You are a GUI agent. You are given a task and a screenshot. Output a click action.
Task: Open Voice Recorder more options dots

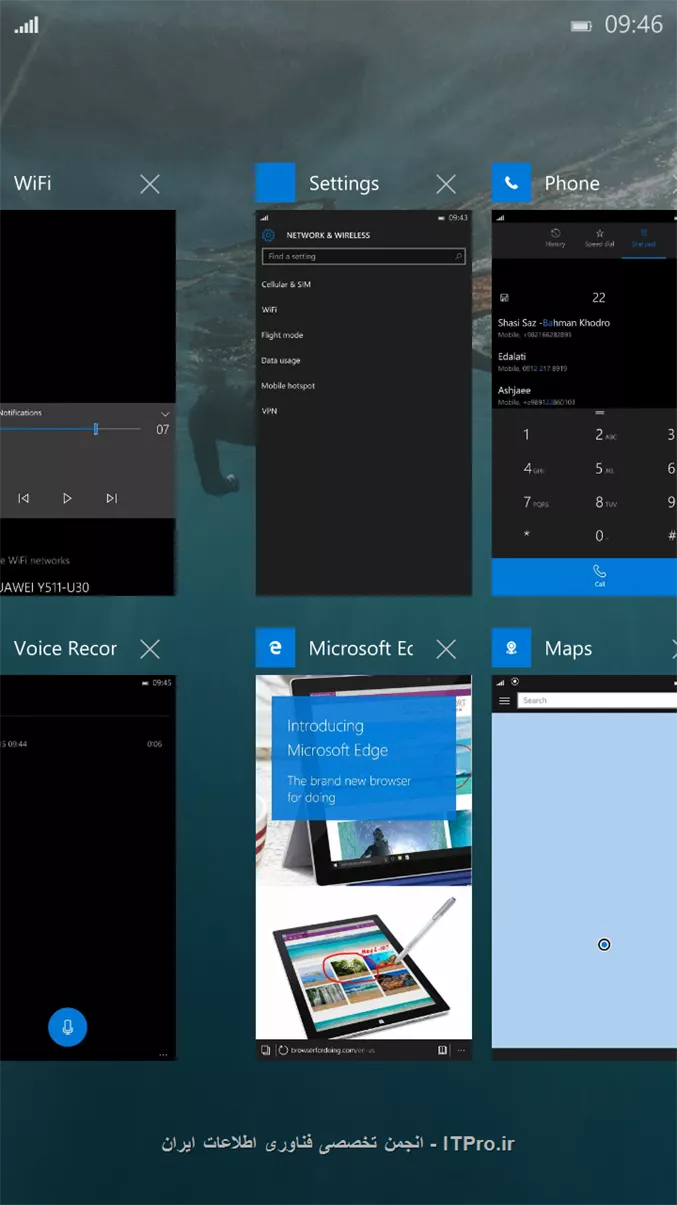[x=164, y=1054]
